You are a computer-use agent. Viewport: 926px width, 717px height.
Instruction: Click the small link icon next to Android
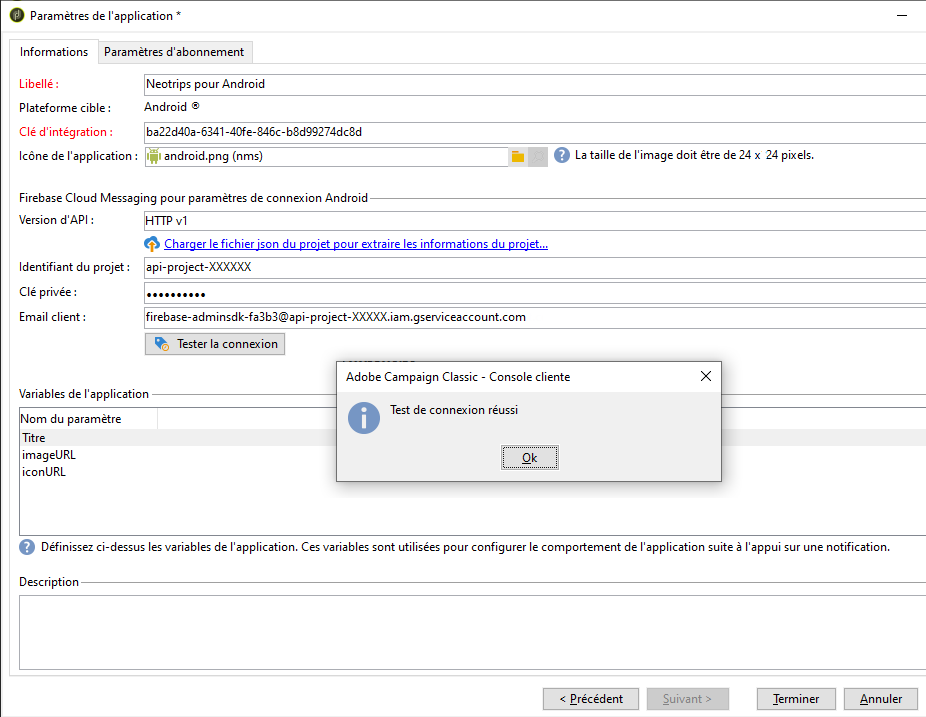click(x=195, y=106)
